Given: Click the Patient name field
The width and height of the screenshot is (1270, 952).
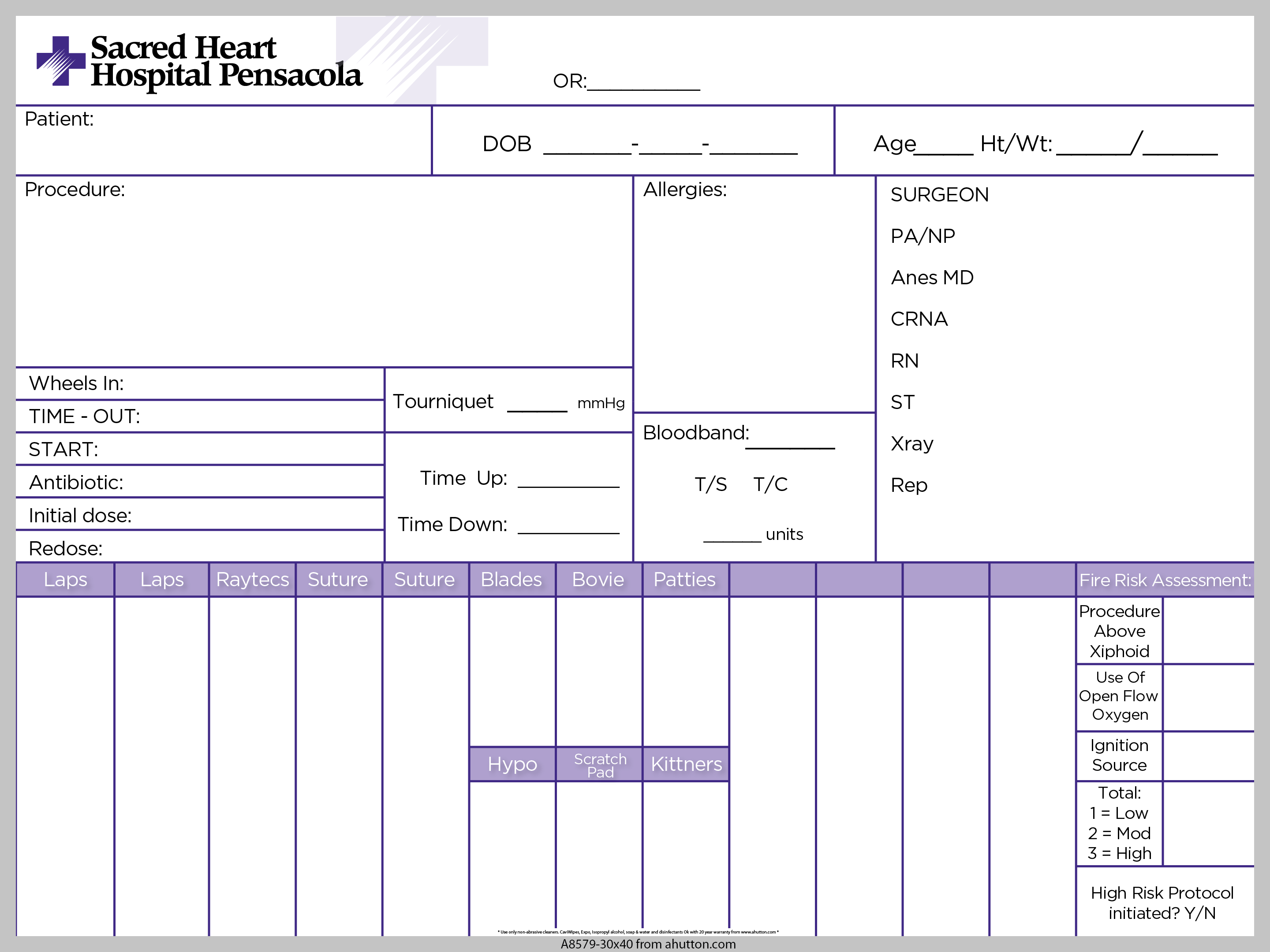Looking at the screenshot, I should point(224,140).
